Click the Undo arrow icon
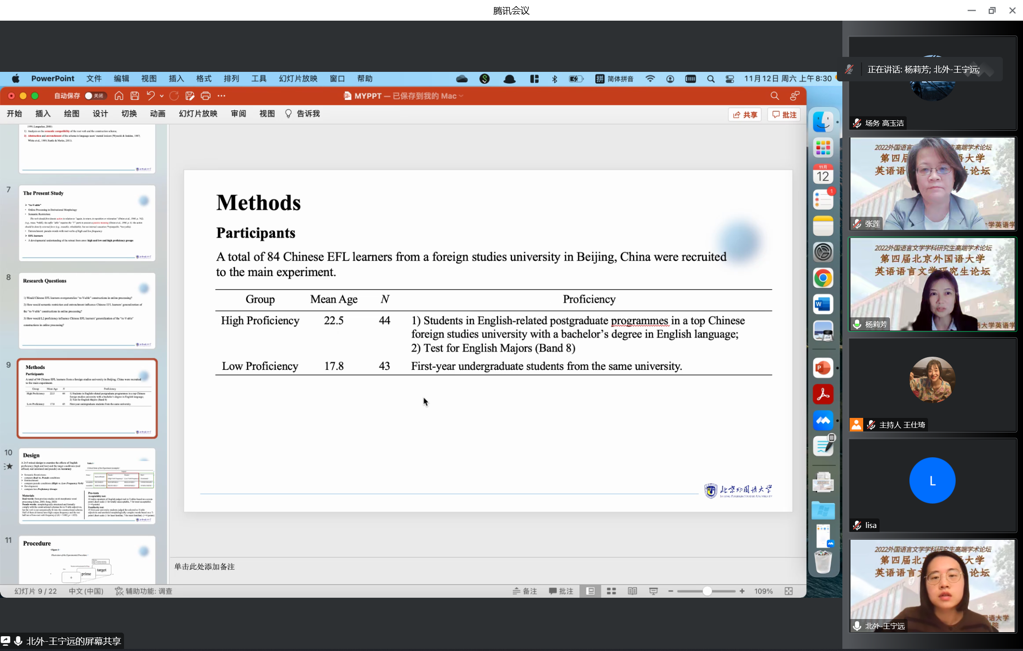This screenshot has height=651, width=1023. pyautogui.click(x=150, y=96)
